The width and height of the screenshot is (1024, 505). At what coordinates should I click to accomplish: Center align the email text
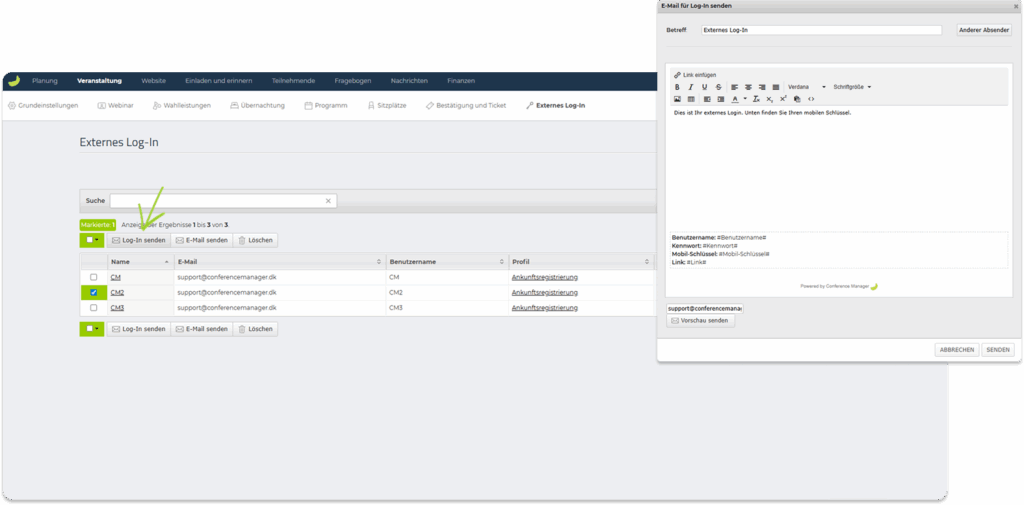748,87
